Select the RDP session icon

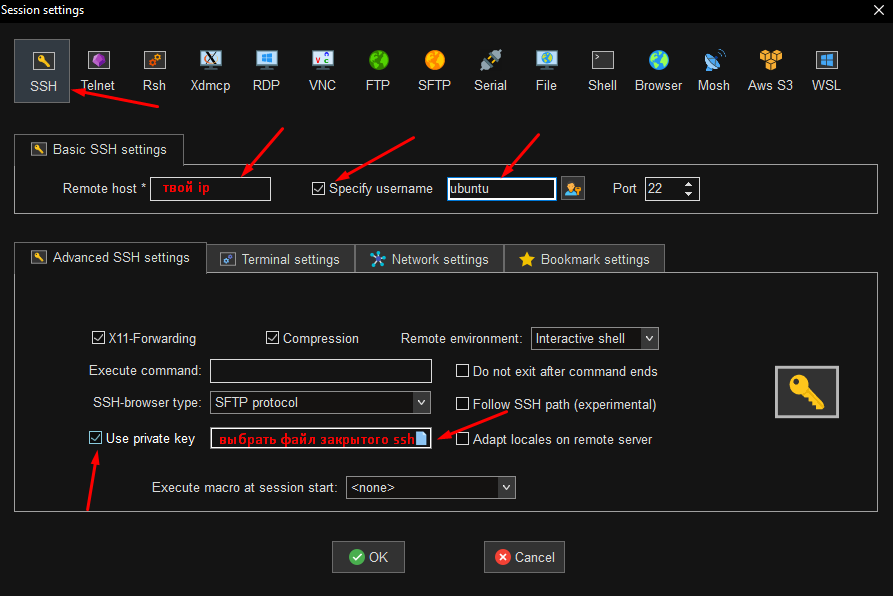click(266, 71)
